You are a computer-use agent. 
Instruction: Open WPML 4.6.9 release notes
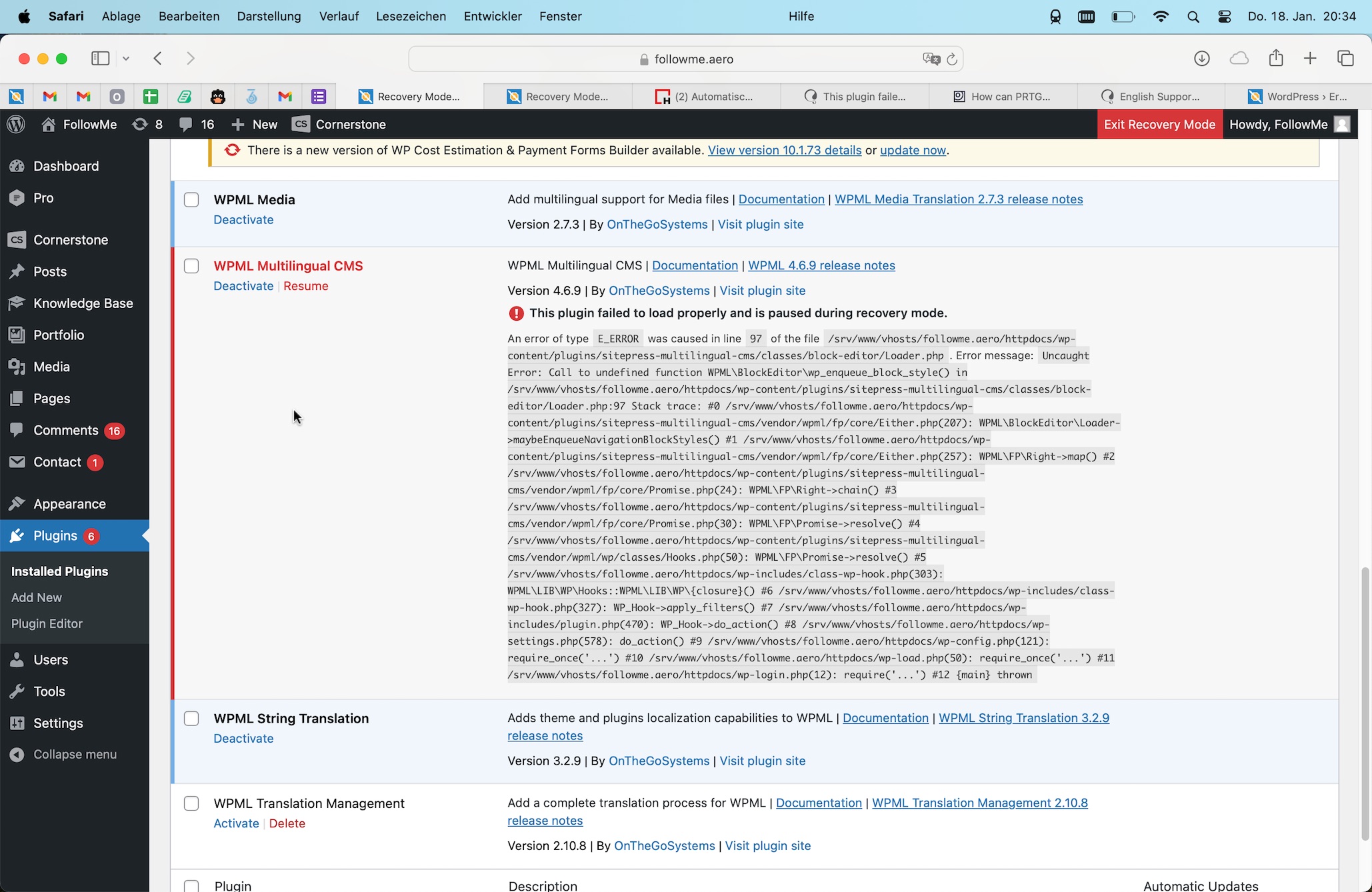click(821, 265)
